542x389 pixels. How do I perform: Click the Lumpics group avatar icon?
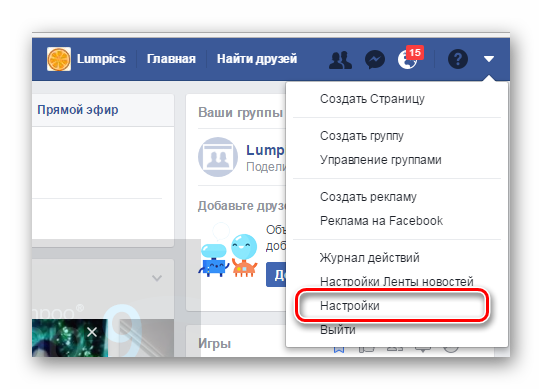pos(218,157)
